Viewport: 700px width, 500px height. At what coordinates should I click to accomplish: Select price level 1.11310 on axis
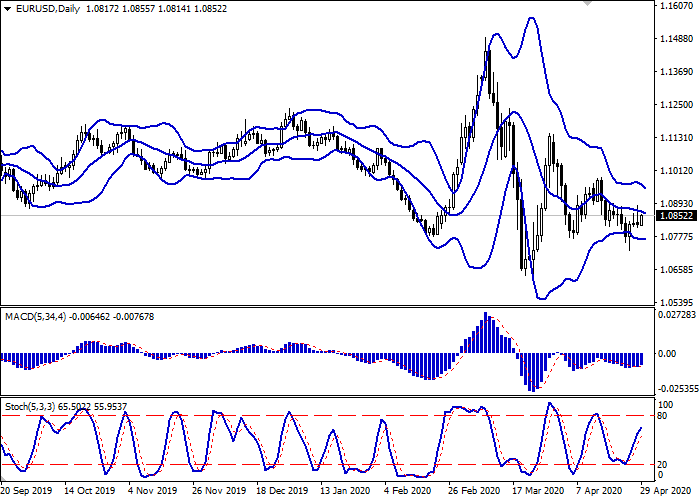677,138
